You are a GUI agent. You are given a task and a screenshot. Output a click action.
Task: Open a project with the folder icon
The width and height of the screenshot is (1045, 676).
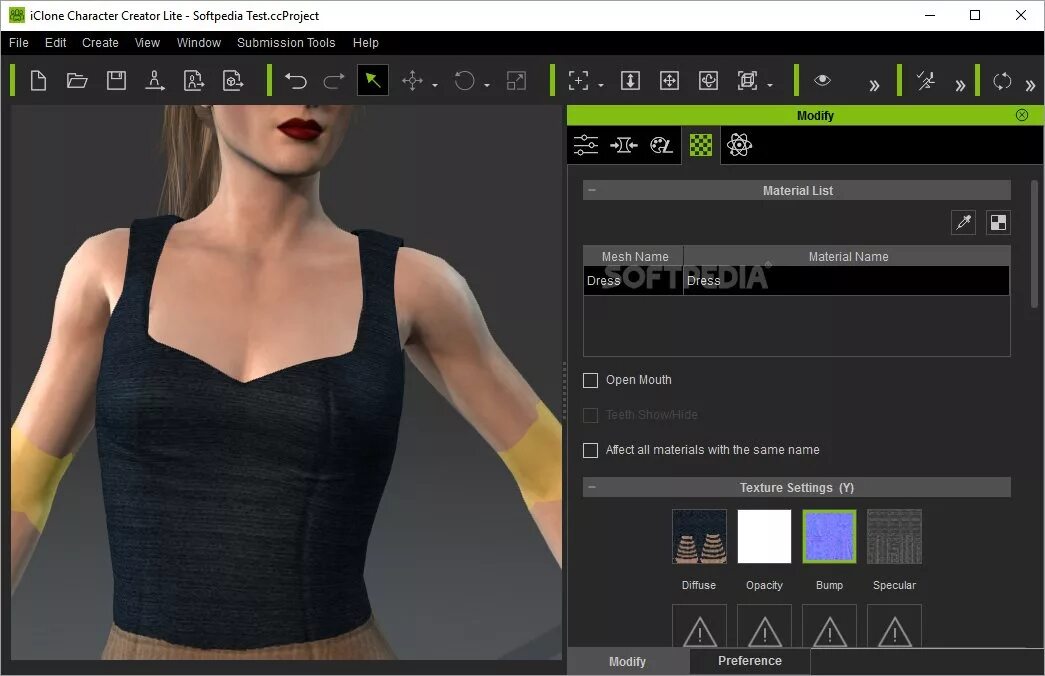pos(77,81)
